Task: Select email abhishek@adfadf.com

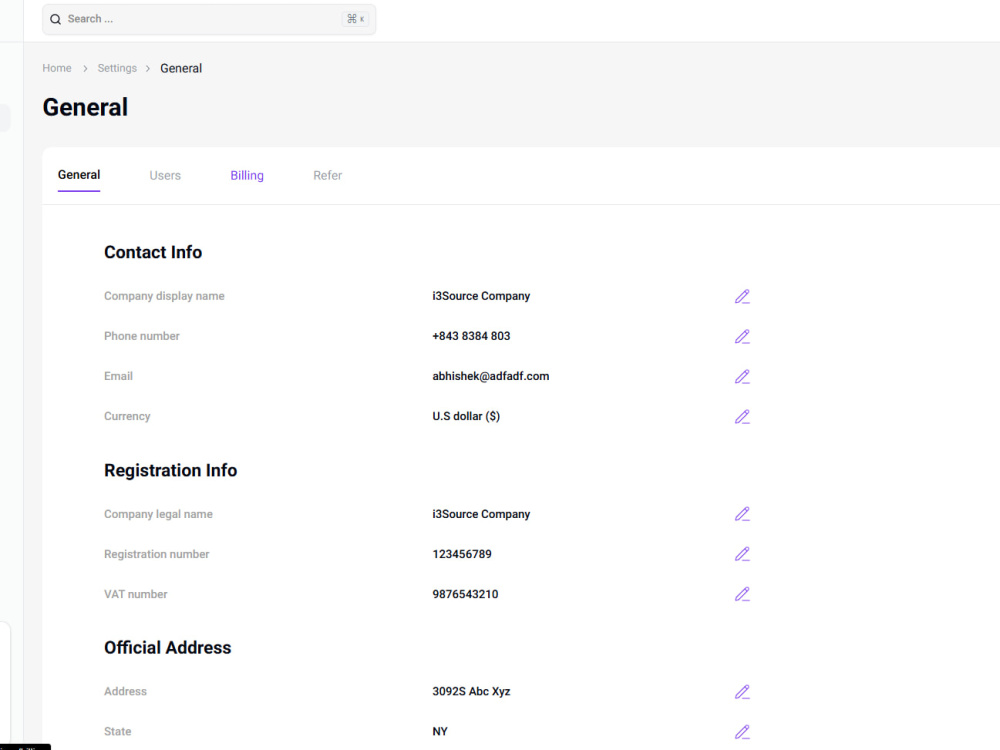Action: 490,376
